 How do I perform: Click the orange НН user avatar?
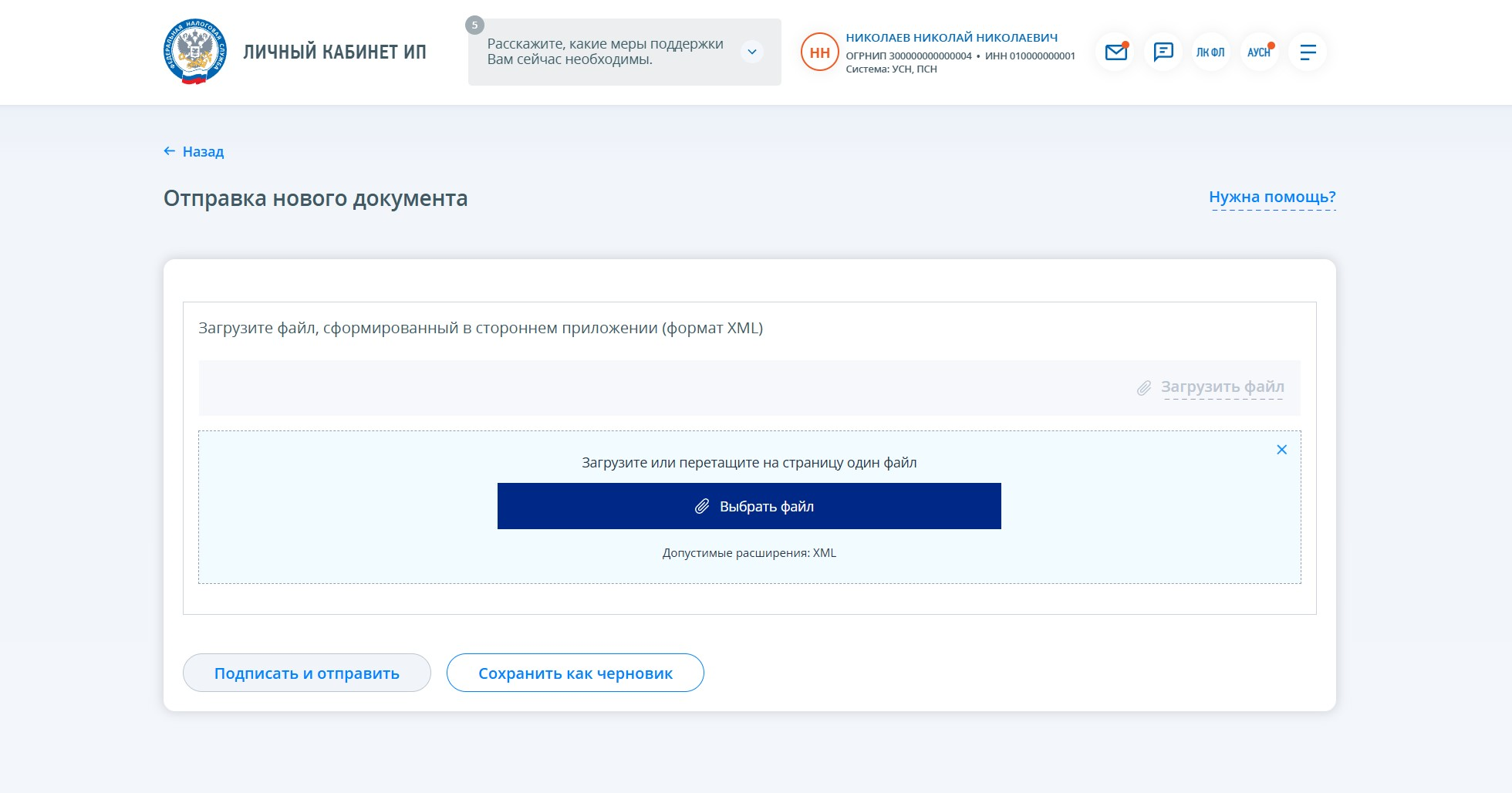coord(819,52)
